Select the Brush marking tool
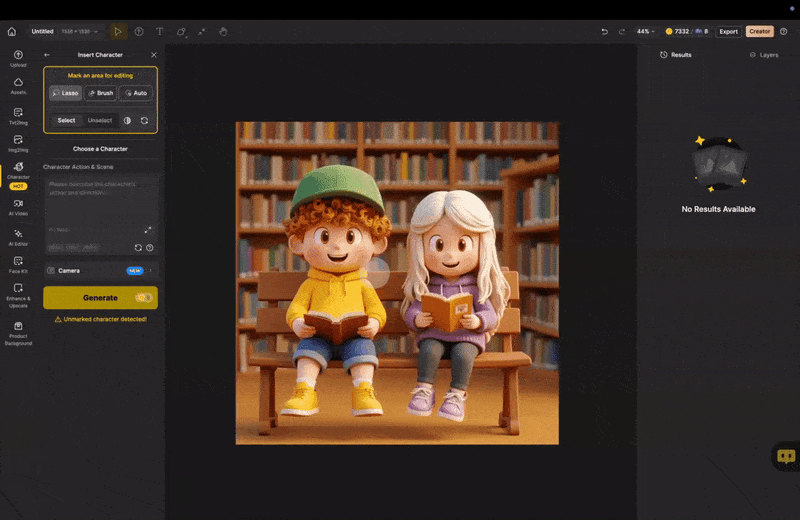 point(100,93)
